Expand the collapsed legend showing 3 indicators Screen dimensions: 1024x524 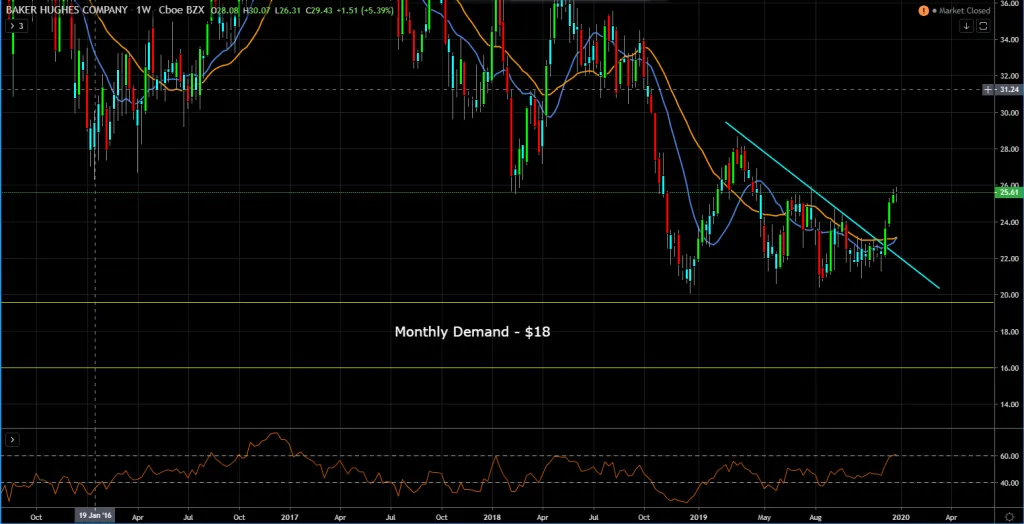pyautogui.click(x=16, y=26)
